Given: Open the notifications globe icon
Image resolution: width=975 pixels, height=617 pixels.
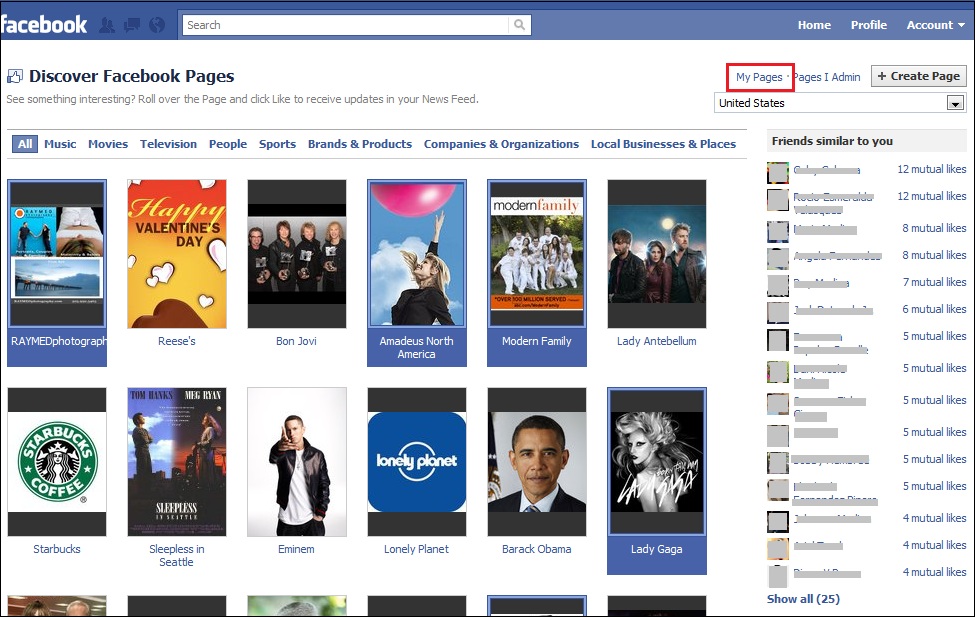Looking at the screenshot, I should [x=157, y=25].
